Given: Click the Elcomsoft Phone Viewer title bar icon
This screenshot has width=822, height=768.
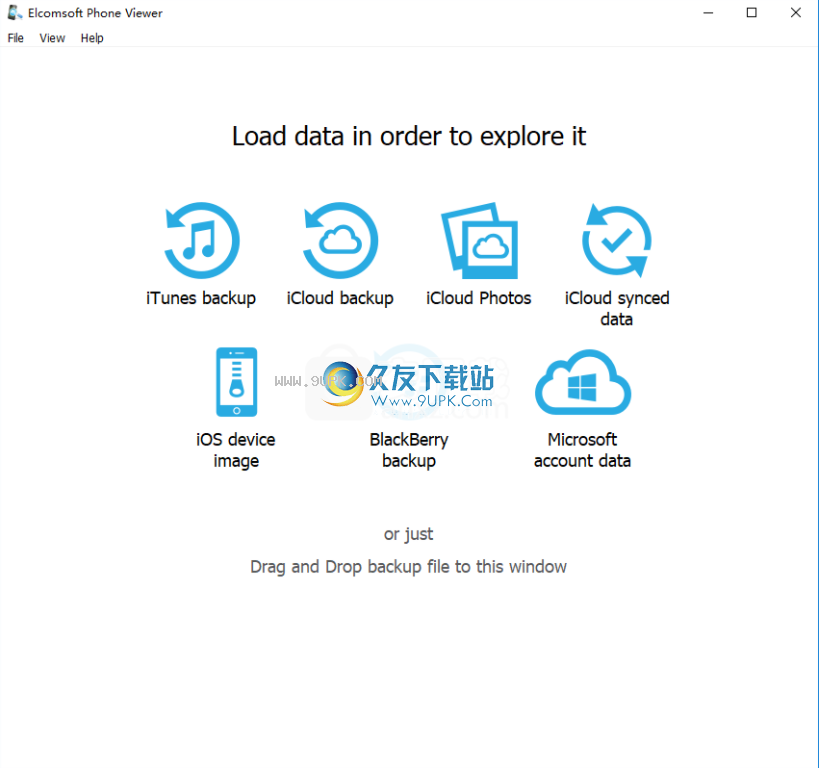Looking at the screenshot, I should [14, 13].
